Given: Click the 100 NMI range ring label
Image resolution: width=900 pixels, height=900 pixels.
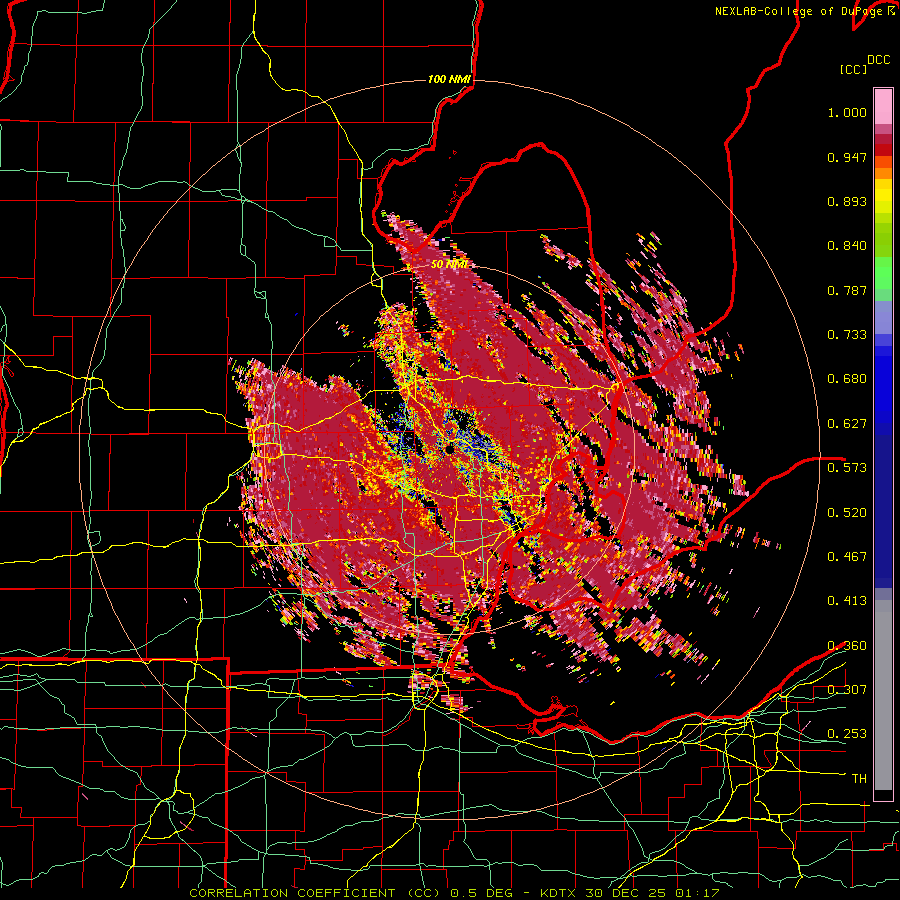Looking at the screenshot, I should click(449, 79).
